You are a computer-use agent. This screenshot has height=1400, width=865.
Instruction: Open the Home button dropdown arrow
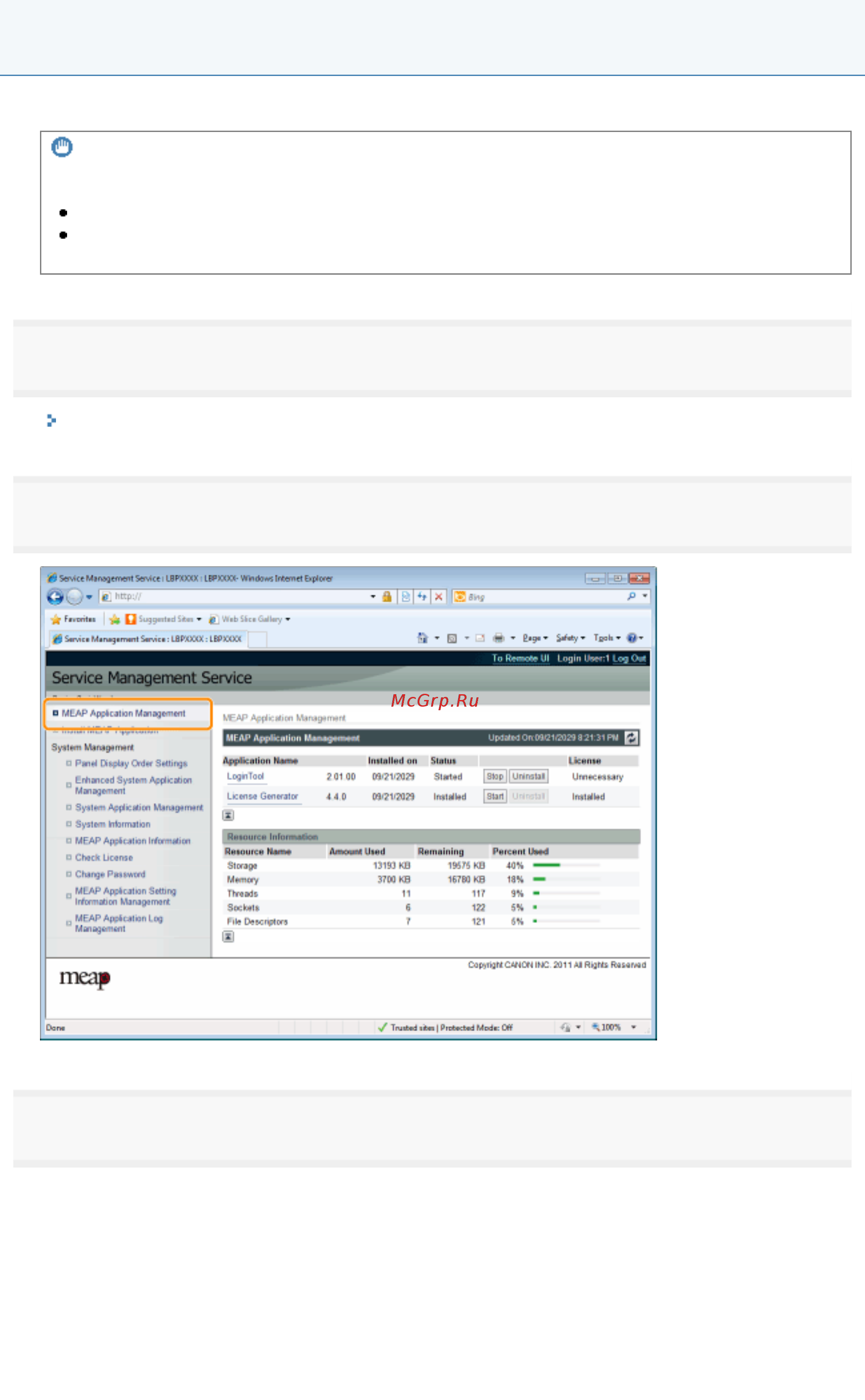(437, 638)
